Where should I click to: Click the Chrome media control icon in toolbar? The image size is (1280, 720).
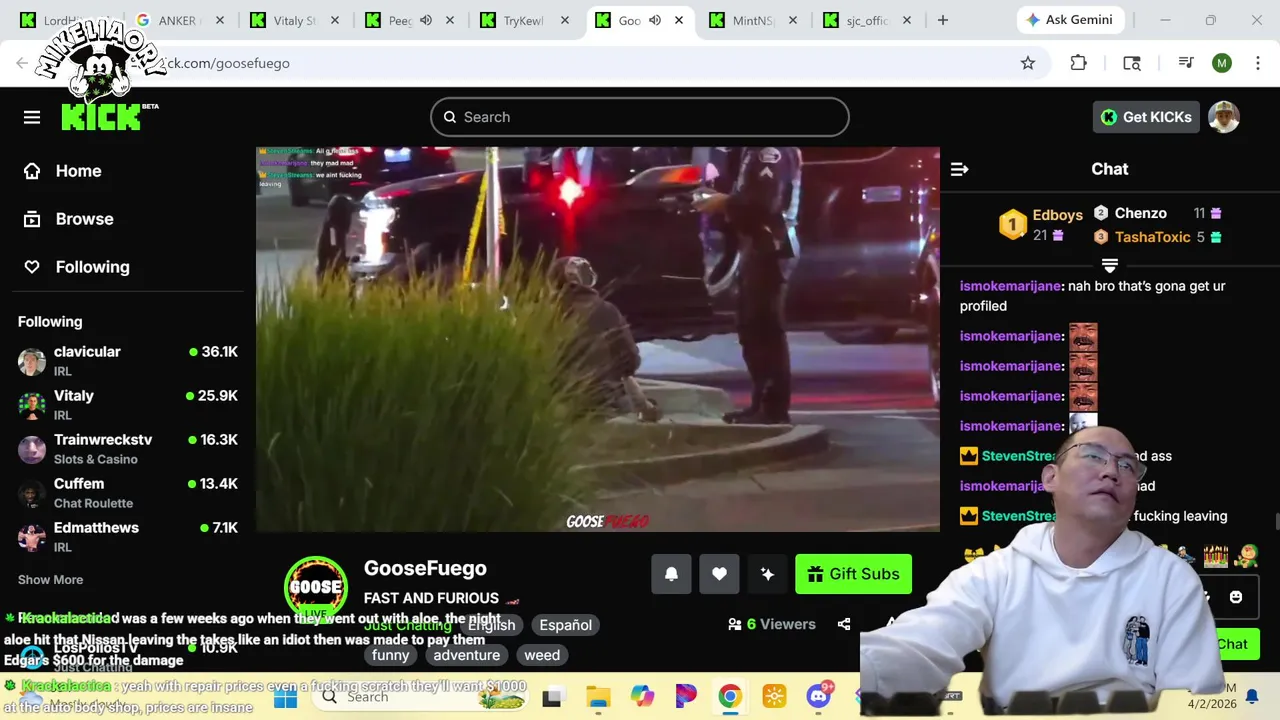pos(1186,63)
